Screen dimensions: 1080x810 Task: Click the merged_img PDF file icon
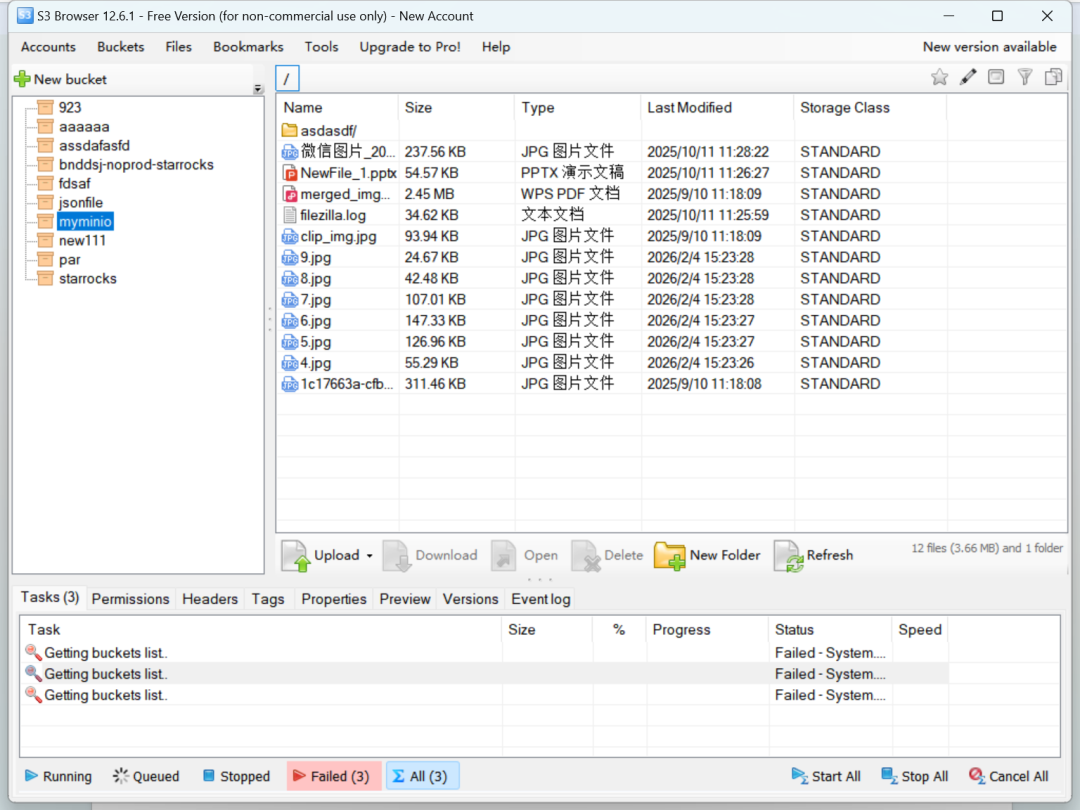click(290, 194)
